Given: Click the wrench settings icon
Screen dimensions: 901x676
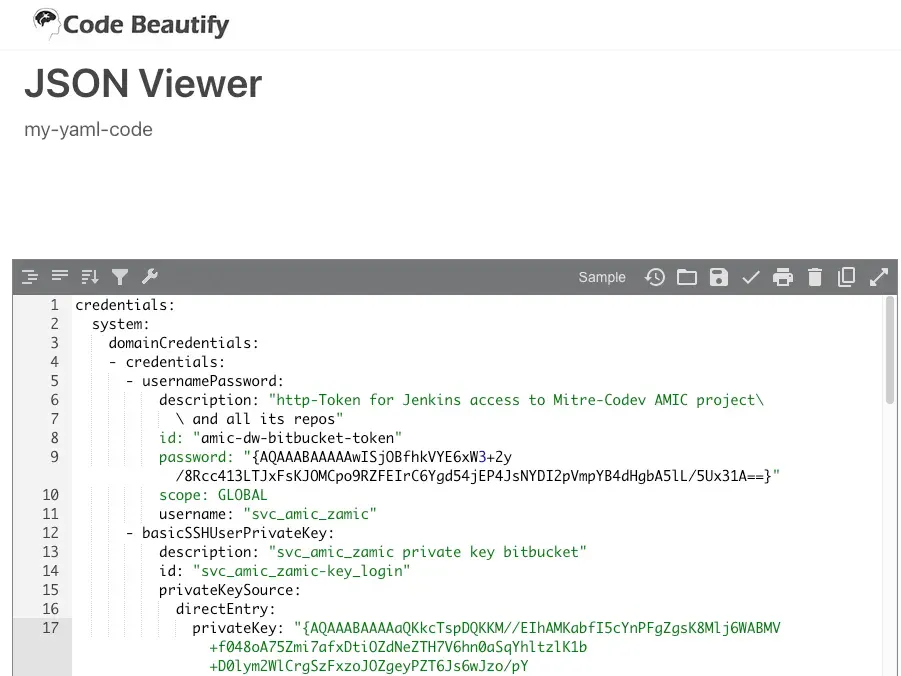Looking at the screenshot, I should 151,277.
